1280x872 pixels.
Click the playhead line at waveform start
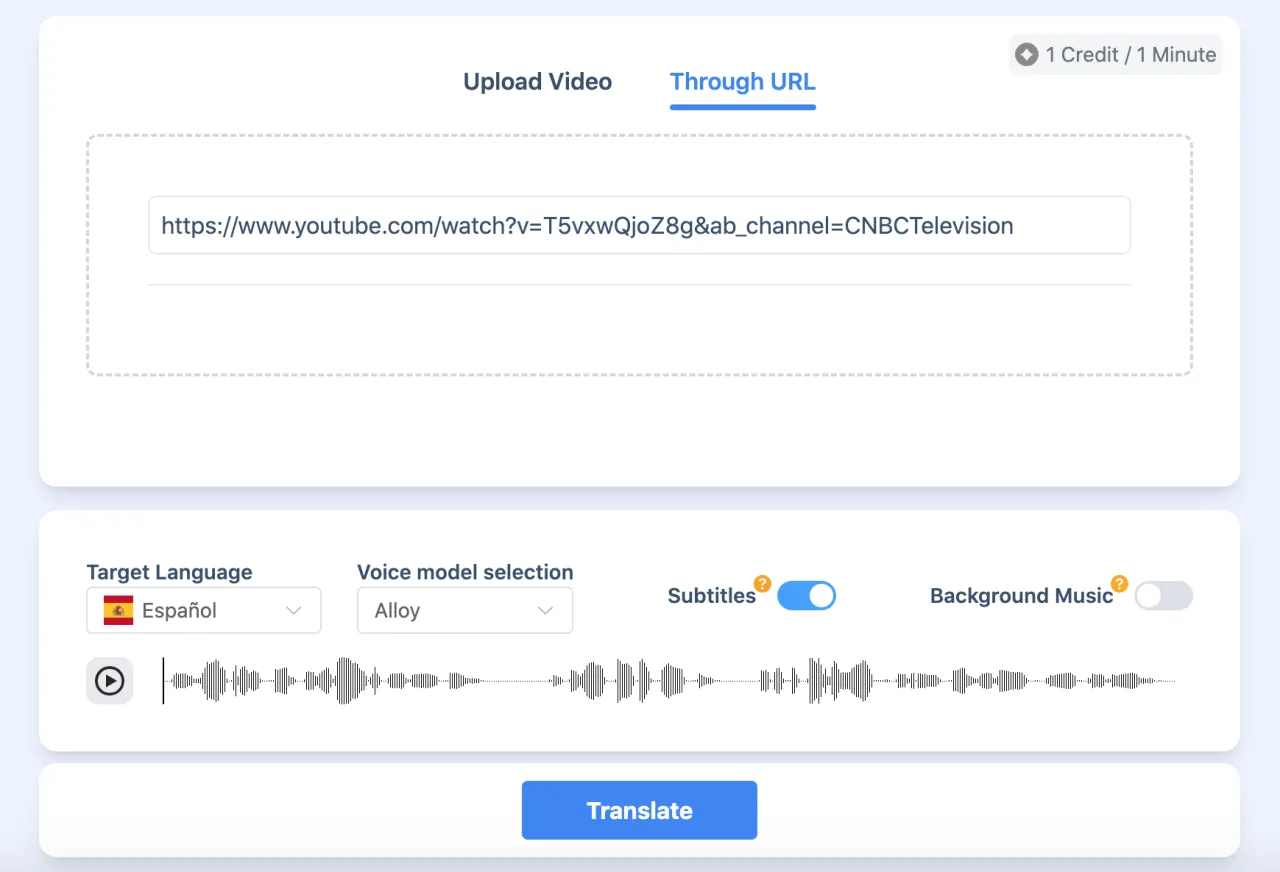coord(163,681)
